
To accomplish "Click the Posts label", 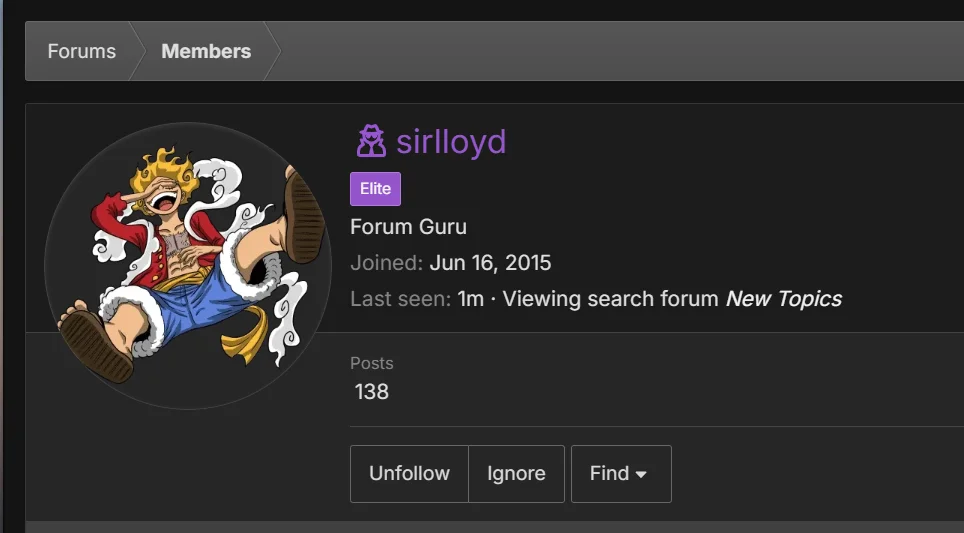I will click(372, 363).
